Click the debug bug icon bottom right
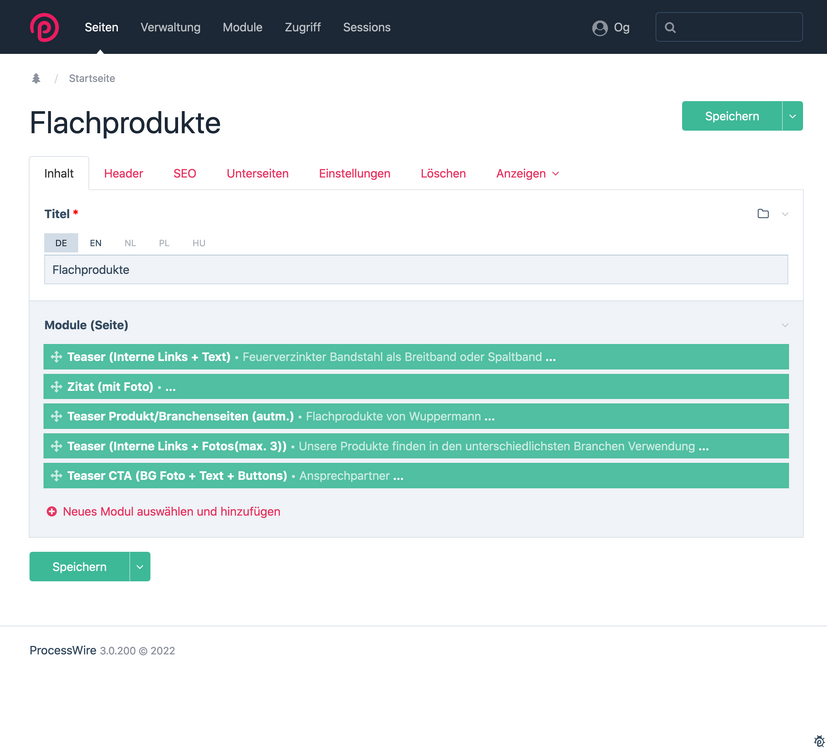The height and width of the screenshot is (750, 827). tap(819, 741)
